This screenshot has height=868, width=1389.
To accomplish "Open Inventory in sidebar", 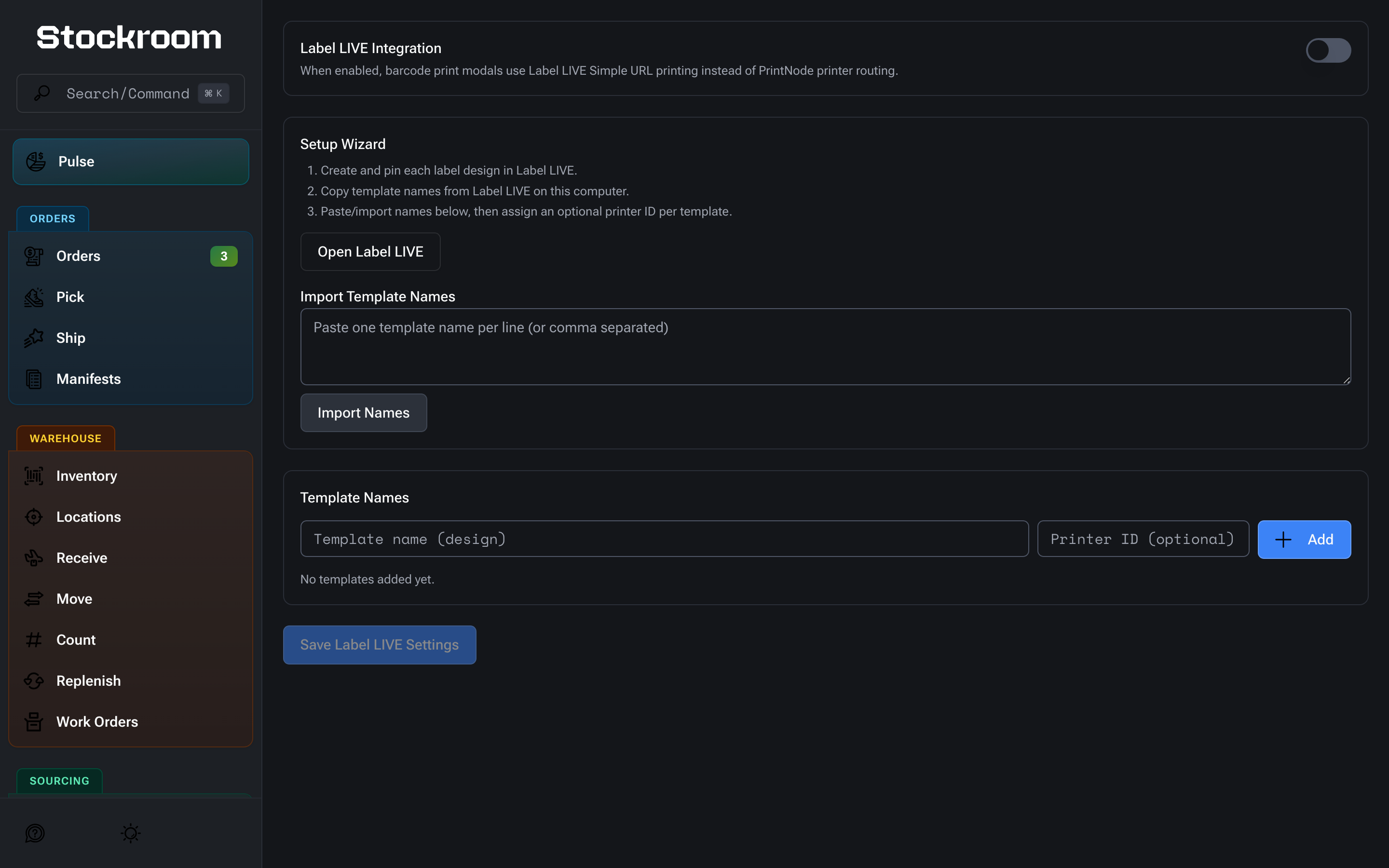I will tap(131, 476).
